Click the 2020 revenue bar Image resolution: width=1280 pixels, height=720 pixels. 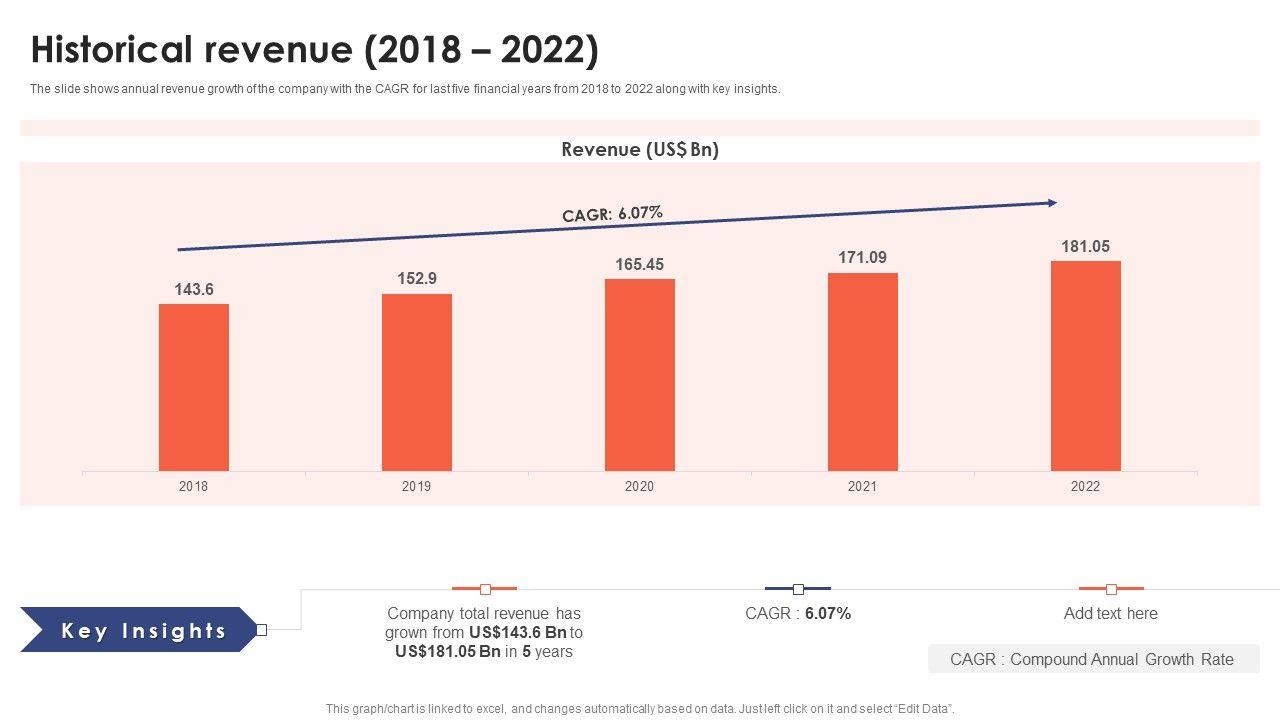(639, 375)
